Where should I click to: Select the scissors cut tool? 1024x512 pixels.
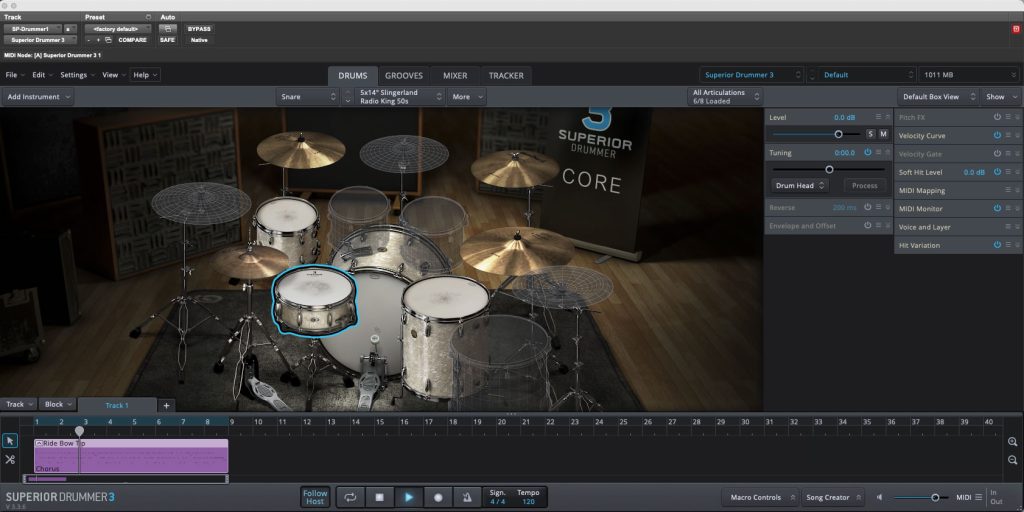[x=10, y=459]
